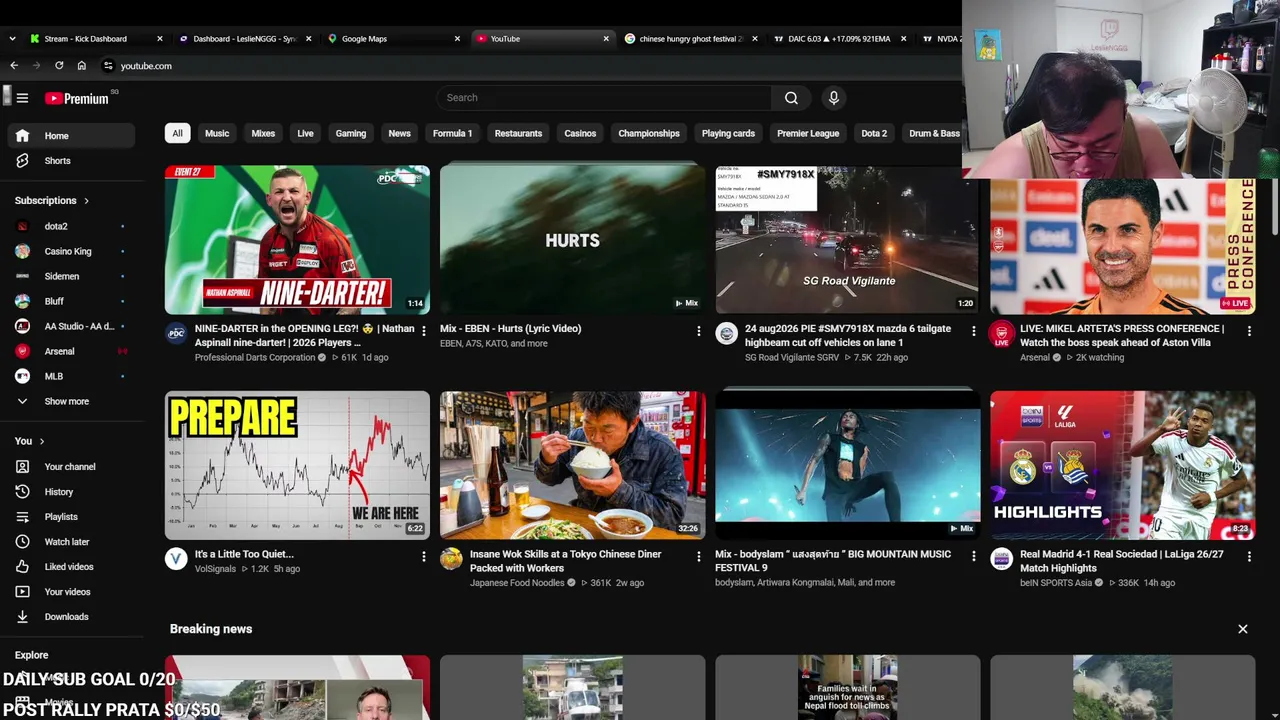Open the NINE-DARTER in the OPENING LEG video title

[x=304, y=335]
